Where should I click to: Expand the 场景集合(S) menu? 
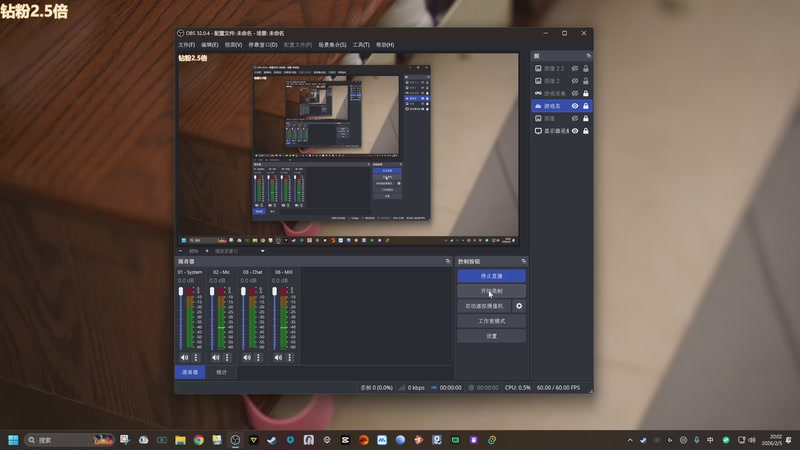tap(332, 45)
